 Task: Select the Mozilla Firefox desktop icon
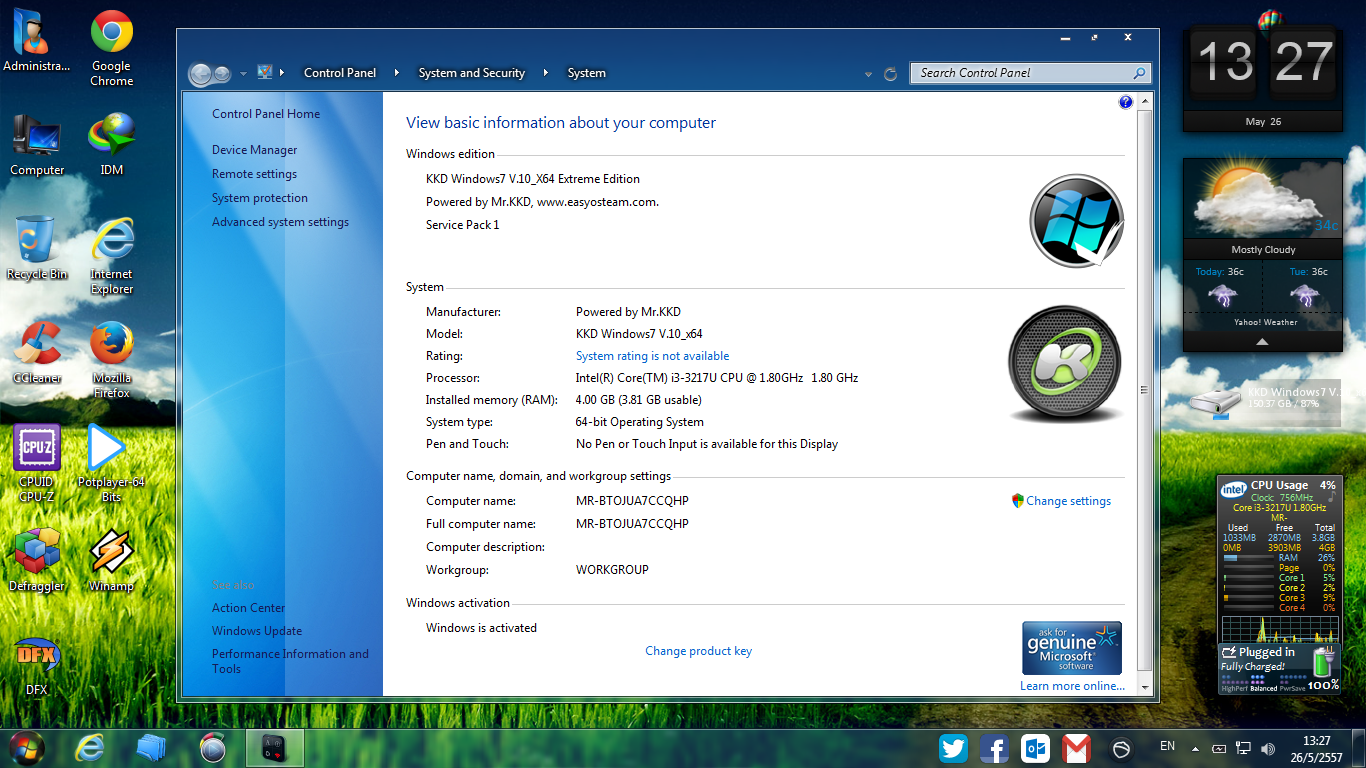pyautogui.click(x=112, y=360)
